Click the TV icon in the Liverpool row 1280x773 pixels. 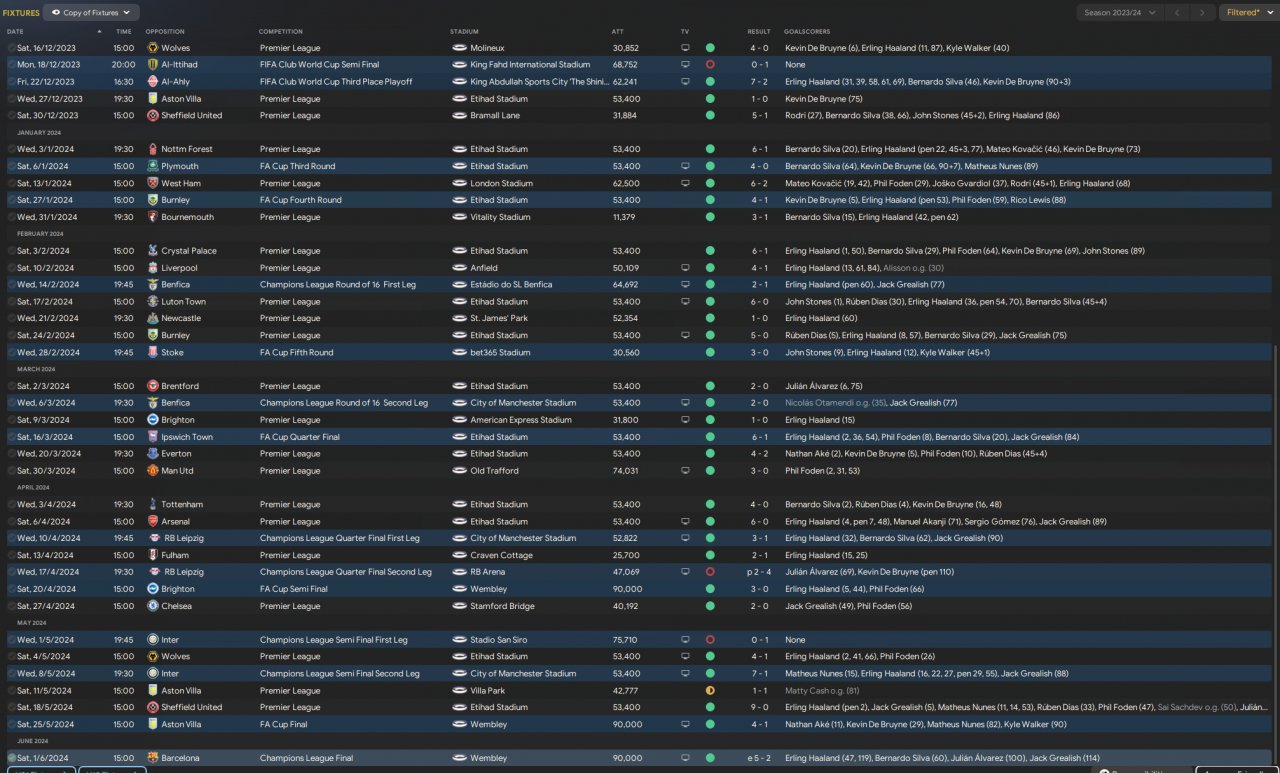coord(685,268)
